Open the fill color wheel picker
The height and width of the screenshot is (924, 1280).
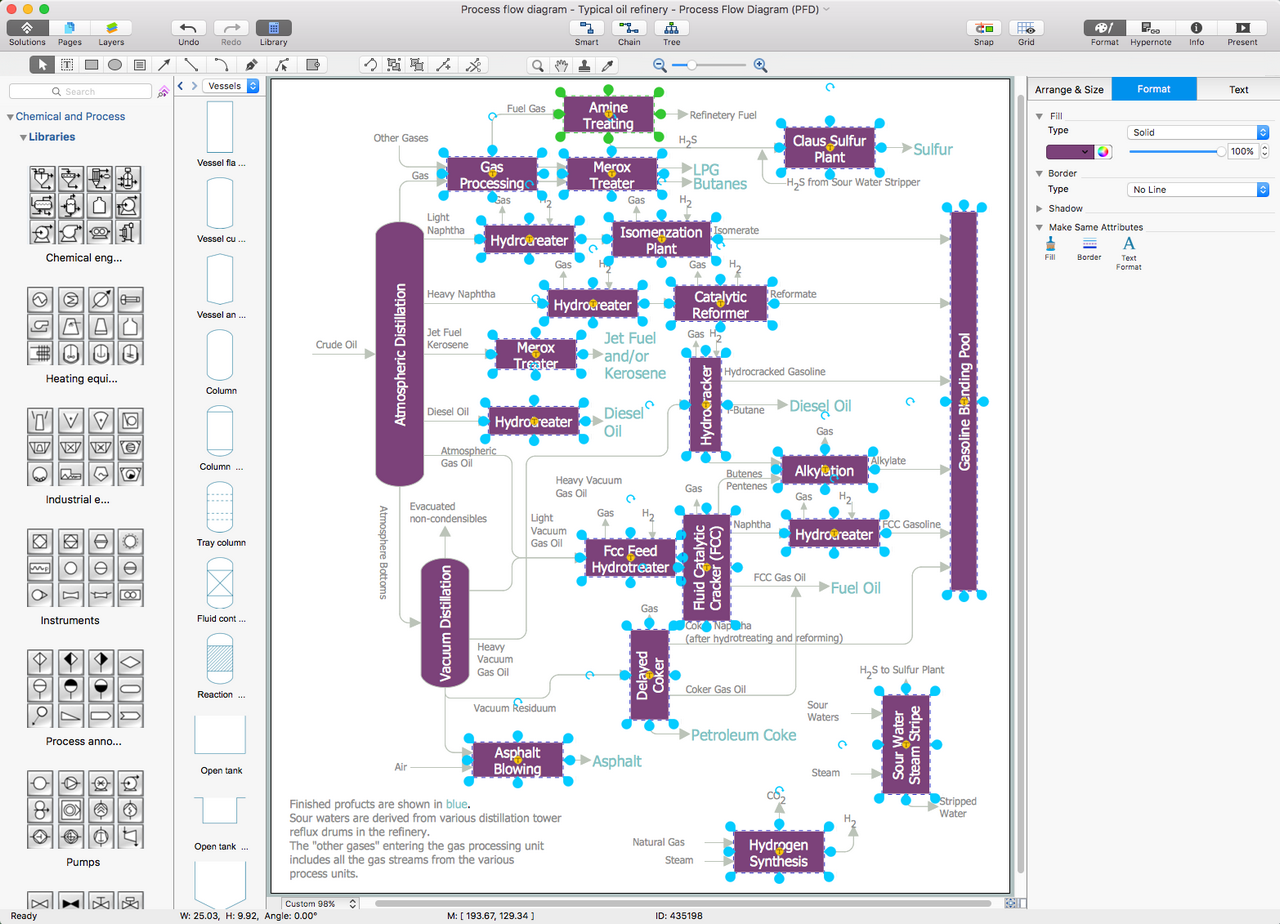point(1103,152)
